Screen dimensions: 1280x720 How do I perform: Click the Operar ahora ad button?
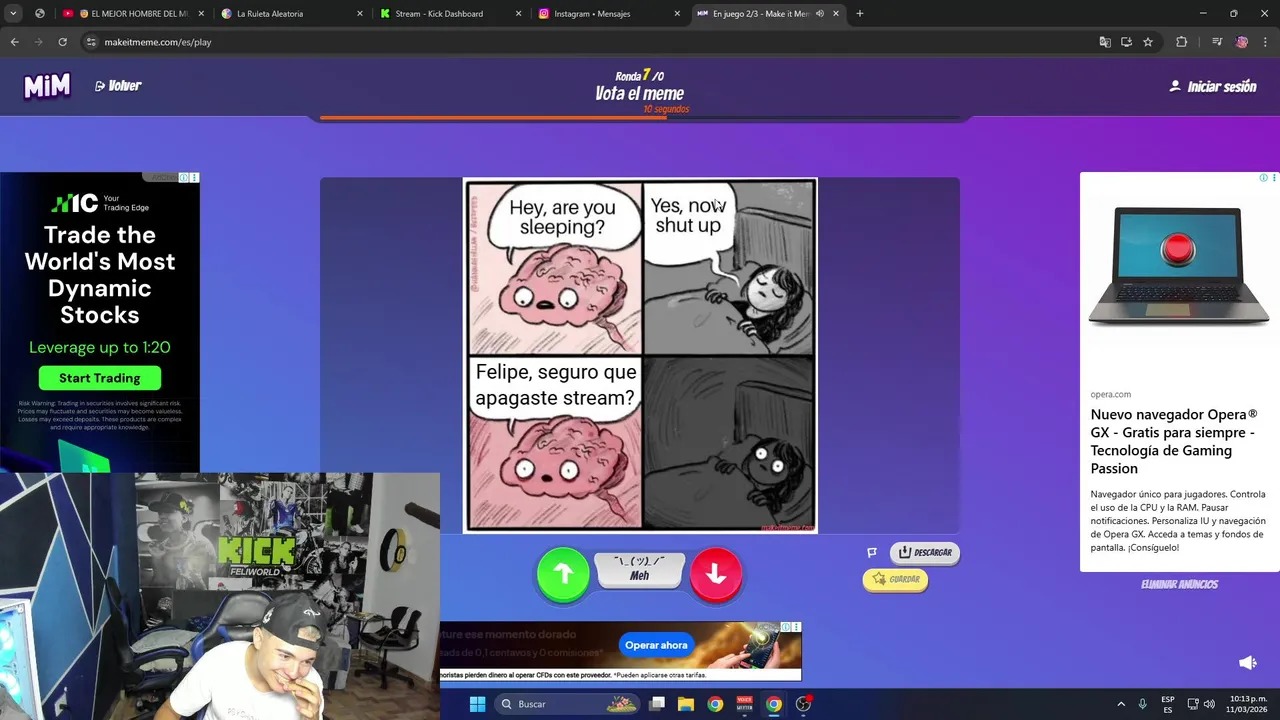[x=656, y=645]
